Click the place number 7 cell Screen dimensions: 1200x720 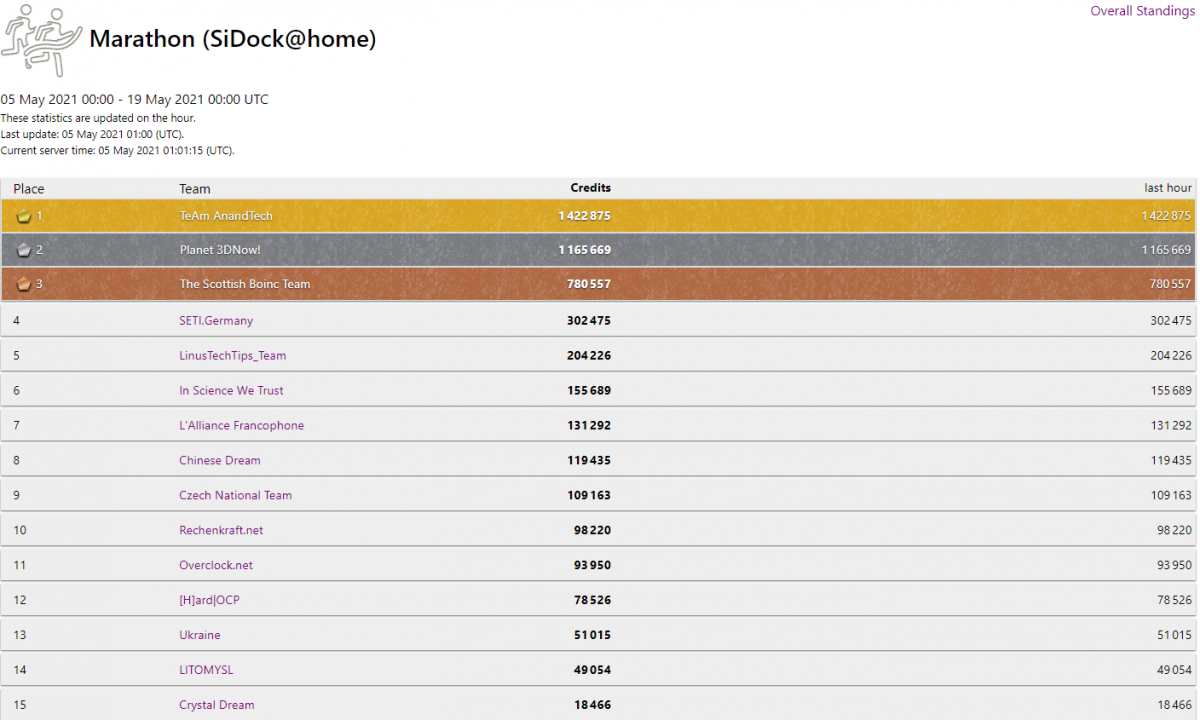coord(17,426)
